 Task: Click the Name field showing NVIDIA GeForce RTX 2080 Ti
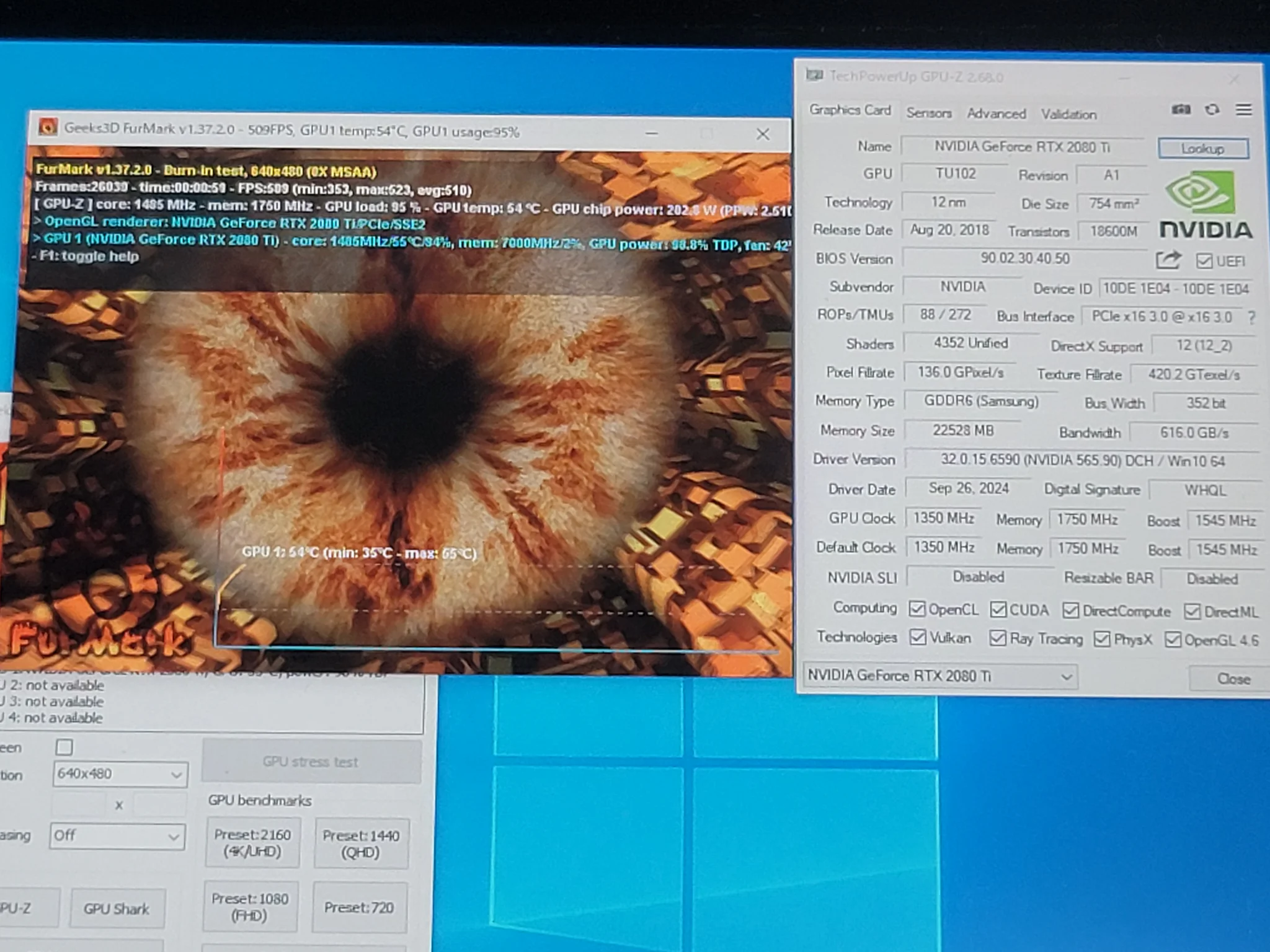[x=1022, y=147]
